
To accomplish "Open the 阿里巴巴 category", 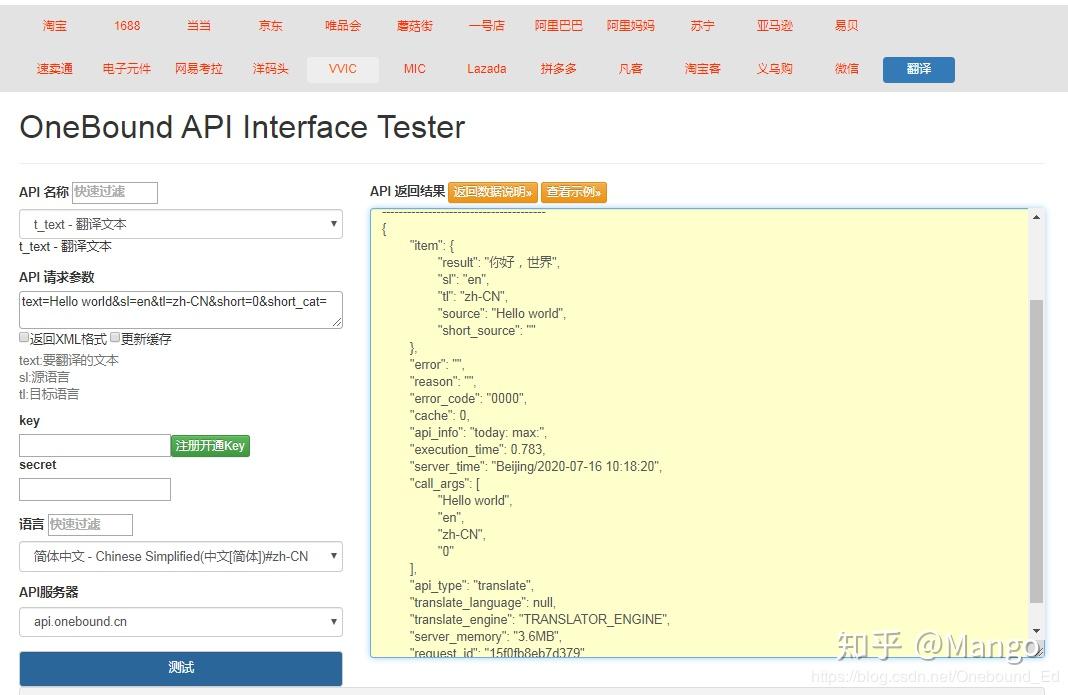I will coord(558,25).
